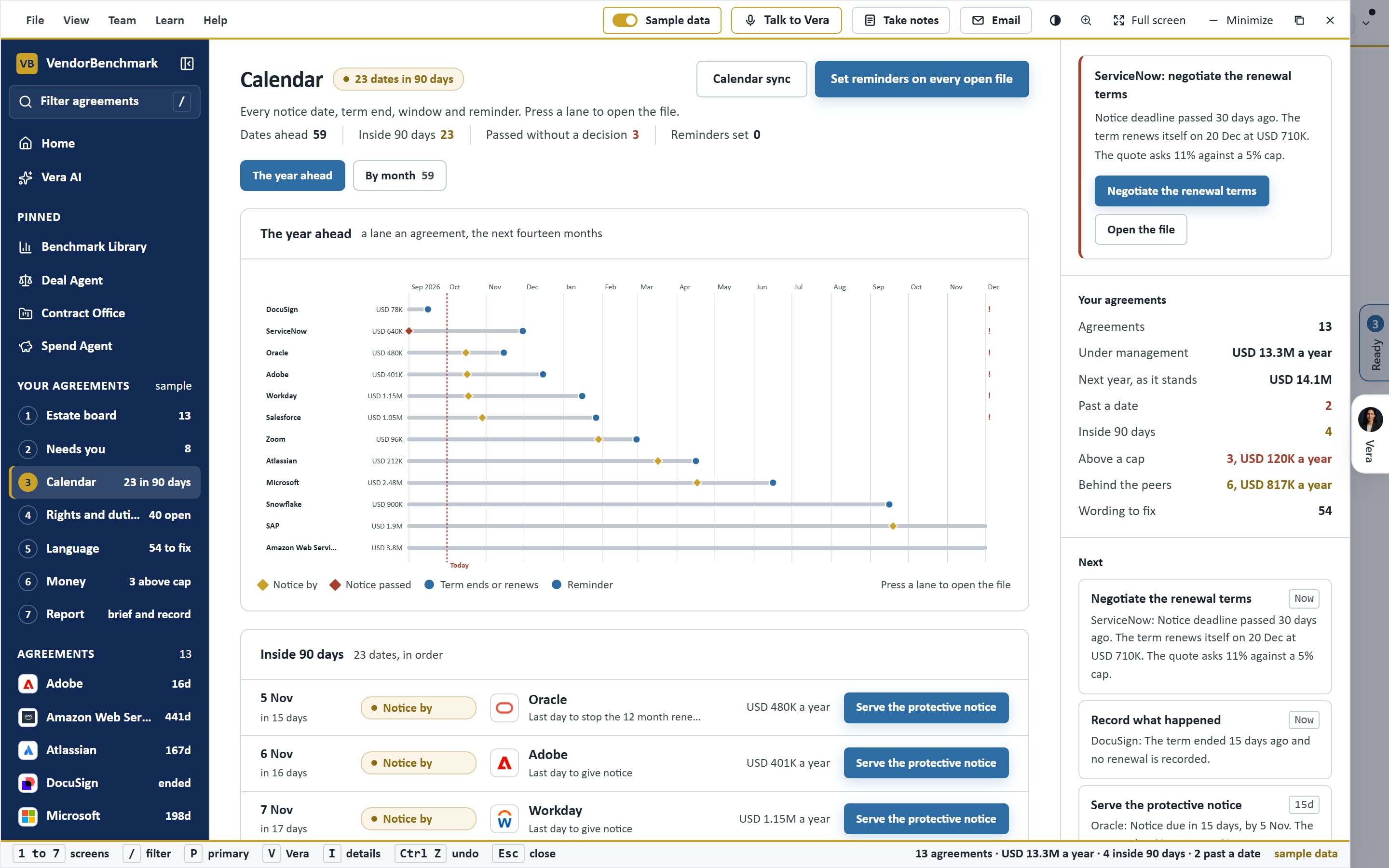Open the View menu
The width and height of the screenshot is (1389, 868).
point(76,20)
